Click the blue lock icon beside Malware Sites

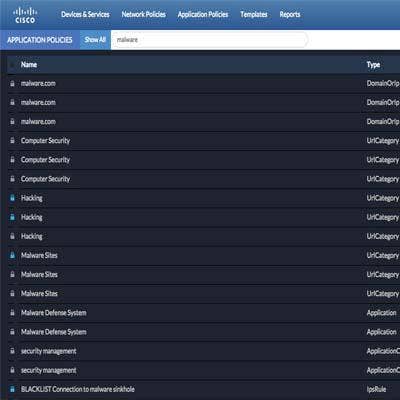(12, 255)
